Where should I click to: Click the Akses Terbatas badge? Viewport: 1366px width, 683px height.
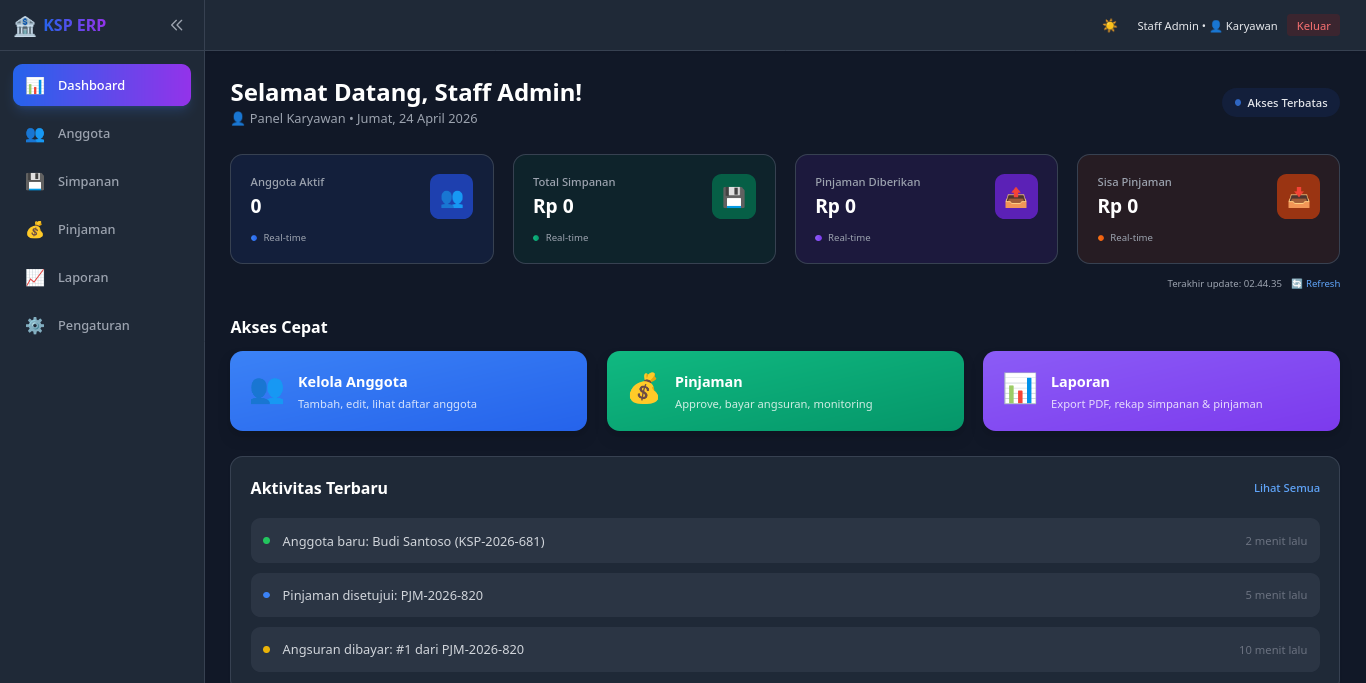[1281, 103]
